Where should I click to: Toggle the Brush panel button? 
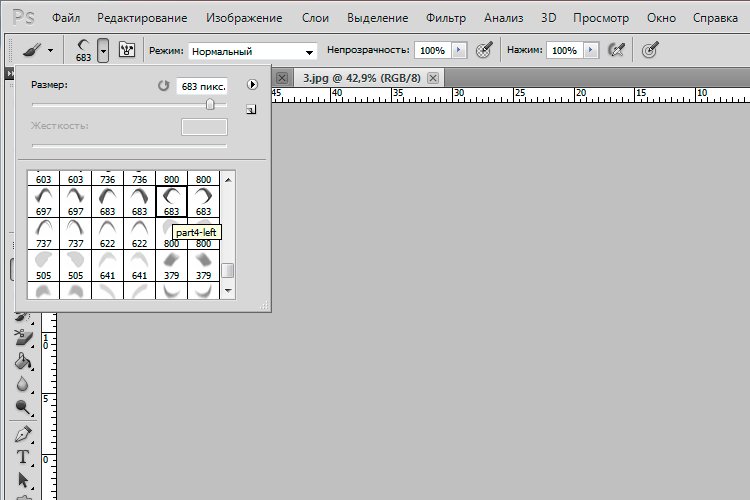(127, 50)
